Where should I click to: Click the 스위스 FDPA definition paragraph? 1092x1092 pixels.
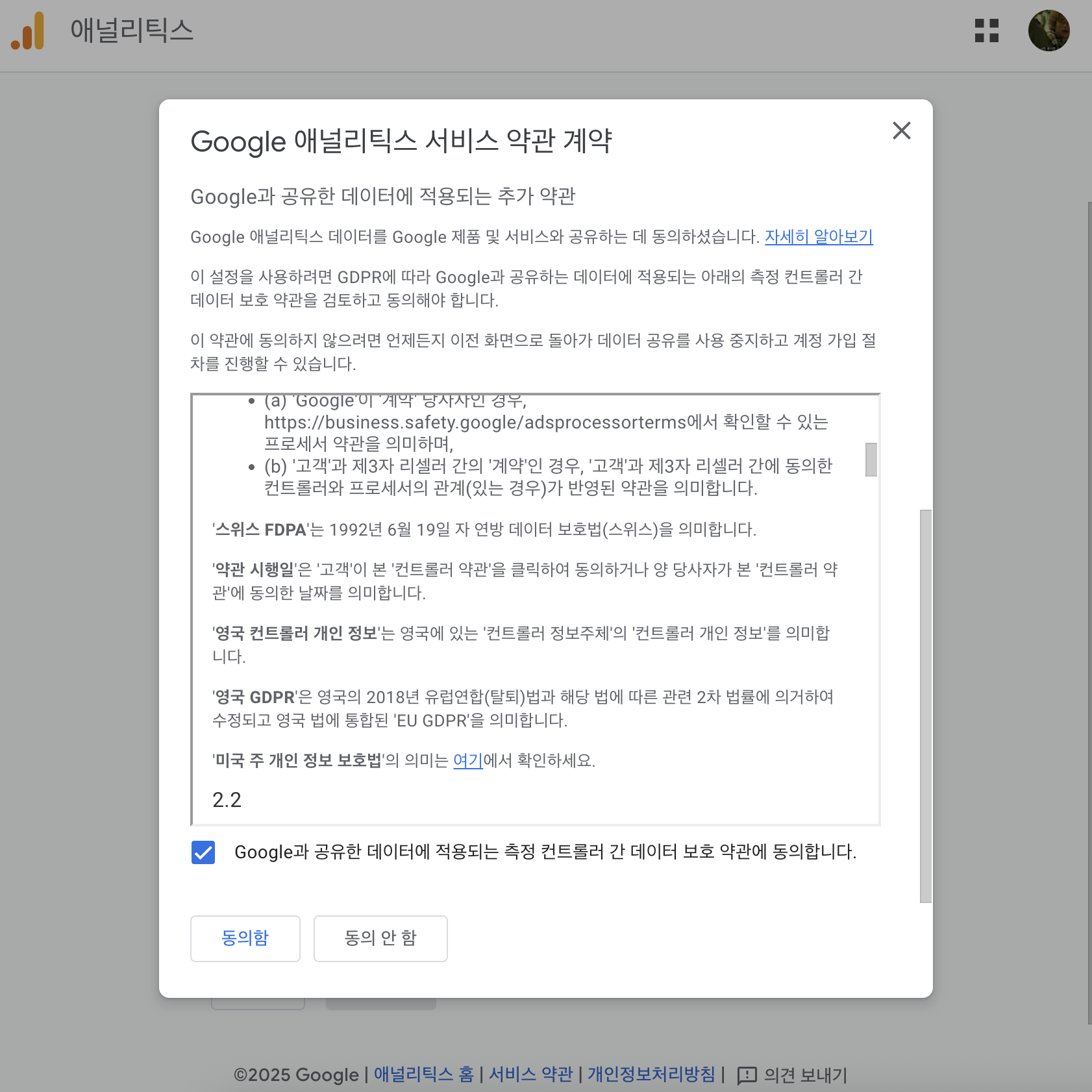484,530
